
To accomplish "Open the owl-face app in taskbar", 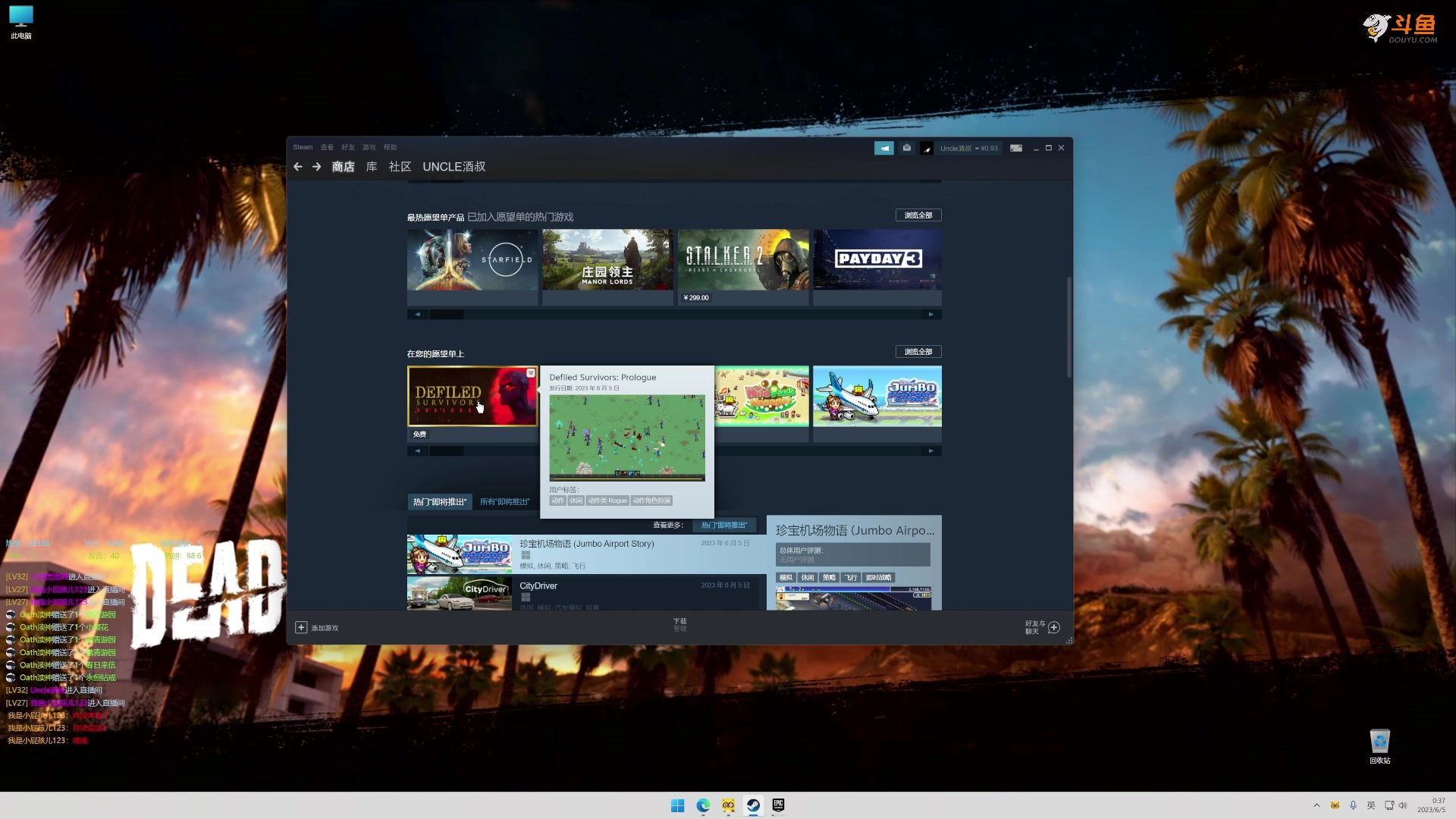I will tap(728, 805).
